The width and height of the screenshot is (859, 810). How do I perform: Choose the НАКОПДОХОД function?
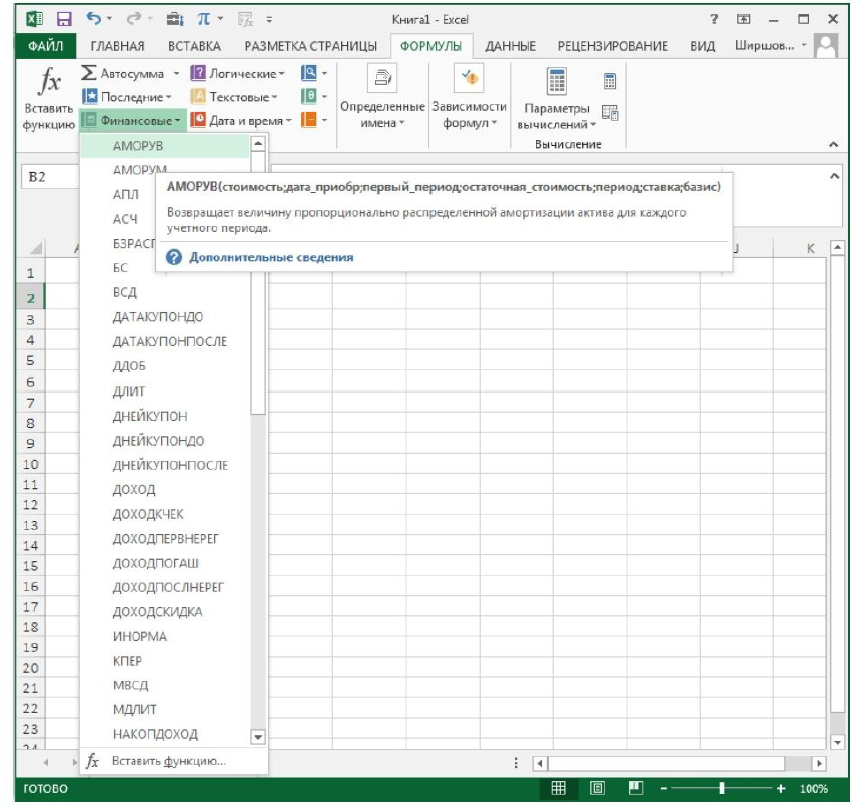click(164, 734)
